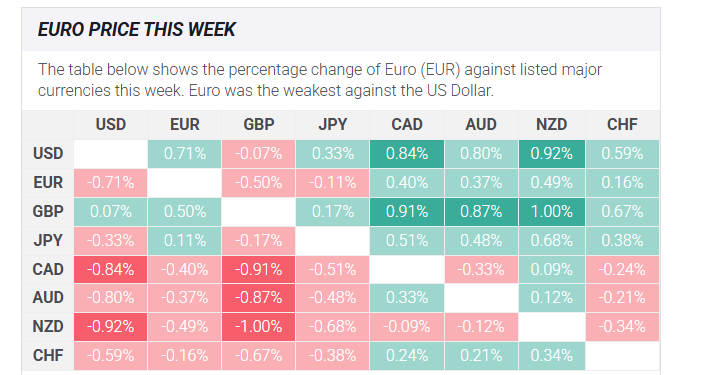Screen dimensions: 704x375
Task: Select the 0.09% cell in CAD row
Action: click(552, 269)
